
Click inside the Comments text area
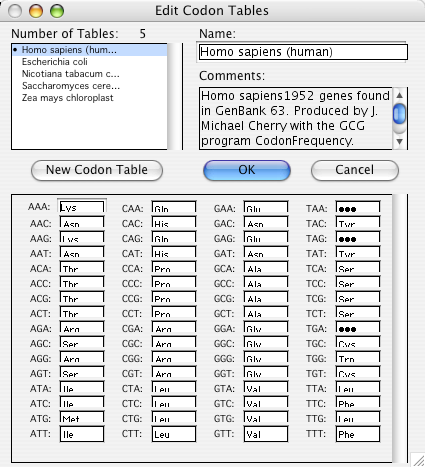pyautogui.click(x=296, y=118)
